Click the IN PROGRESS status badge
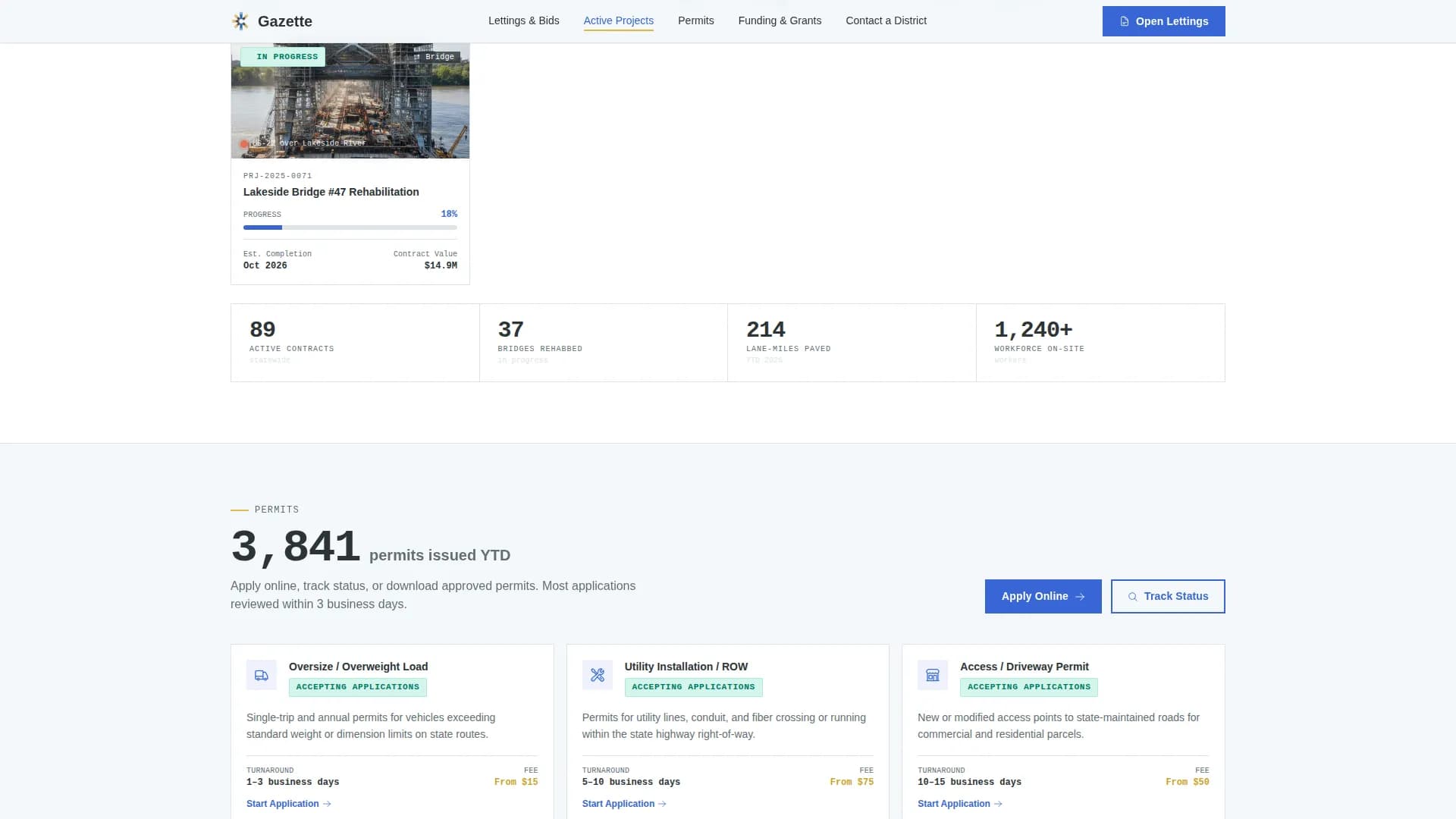 click(283, 57)
